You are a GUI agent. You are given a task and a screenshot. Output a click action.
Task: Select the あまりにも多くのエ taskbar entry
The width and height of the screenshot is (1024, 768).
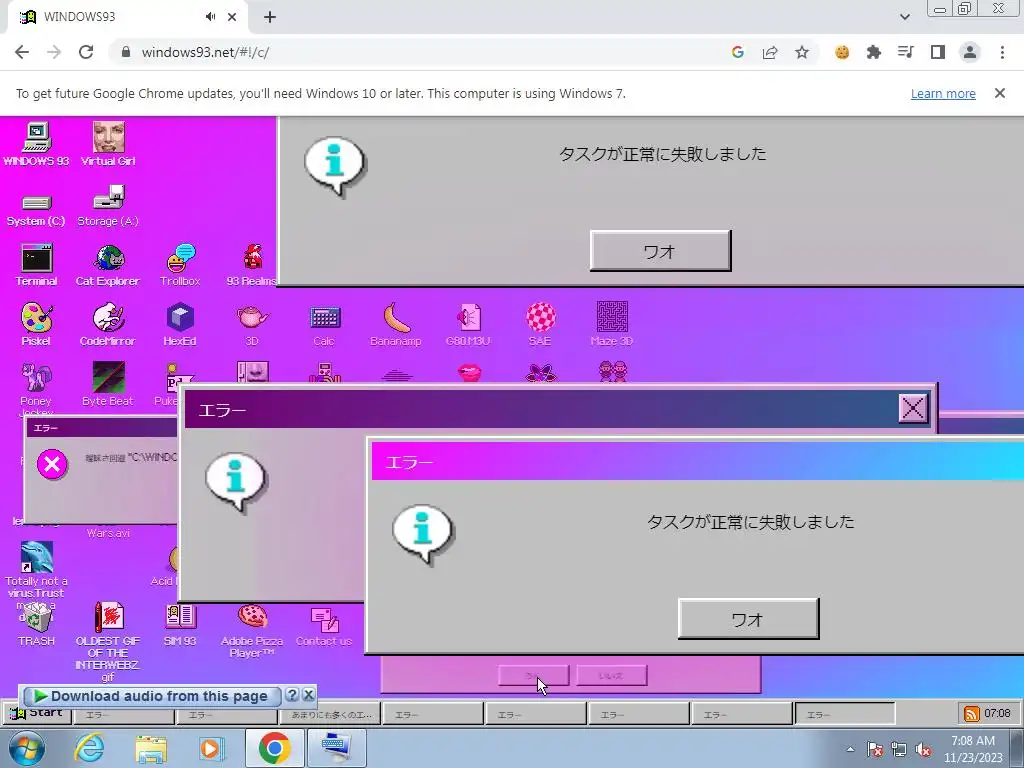pos(330,714)
